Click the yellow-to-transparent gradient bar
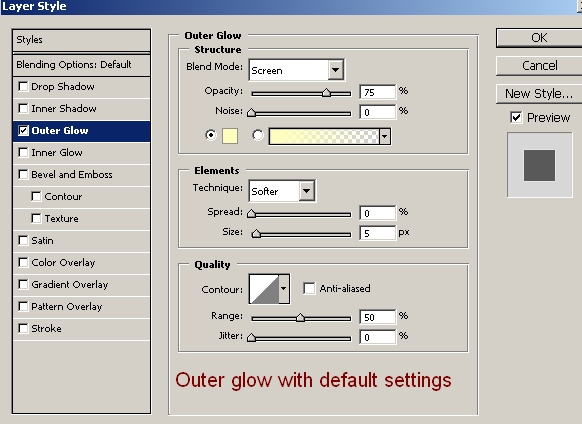Viewport: 582px width, 424px height. click(x=324, y=136)
